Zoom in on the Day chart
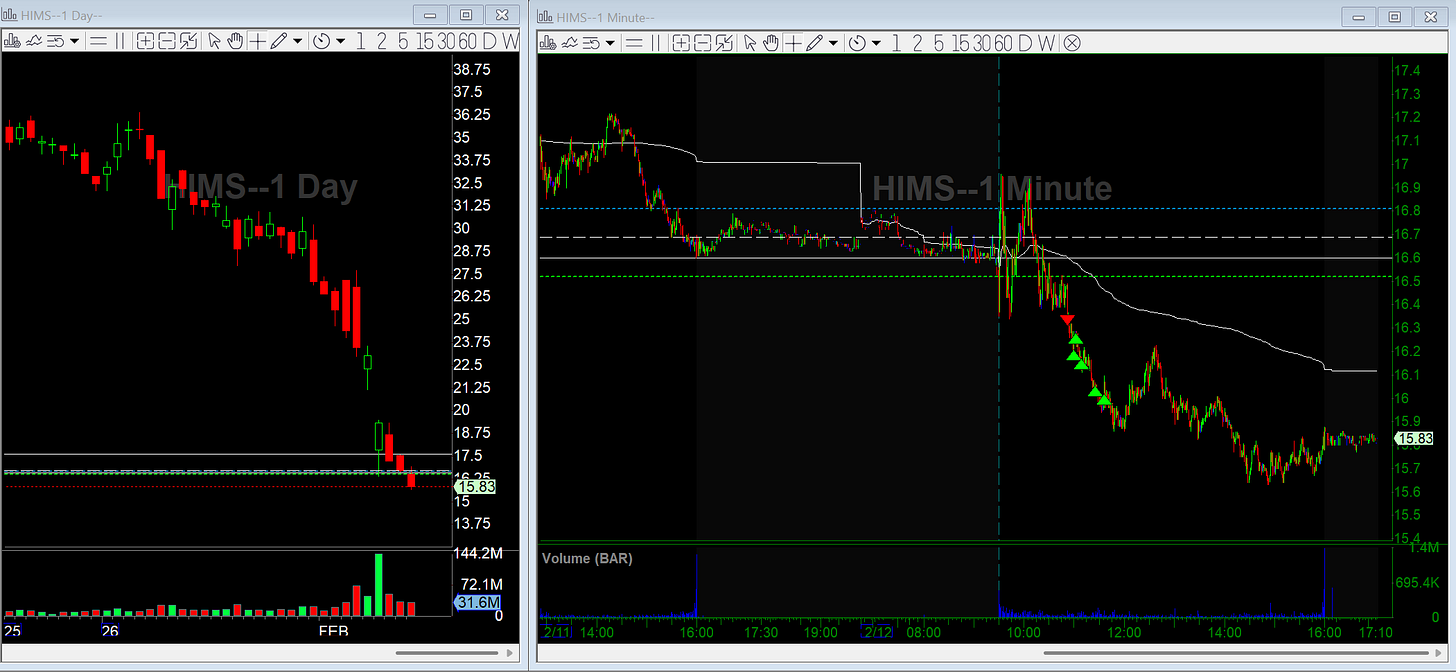1456x672 pixels. 145,41
